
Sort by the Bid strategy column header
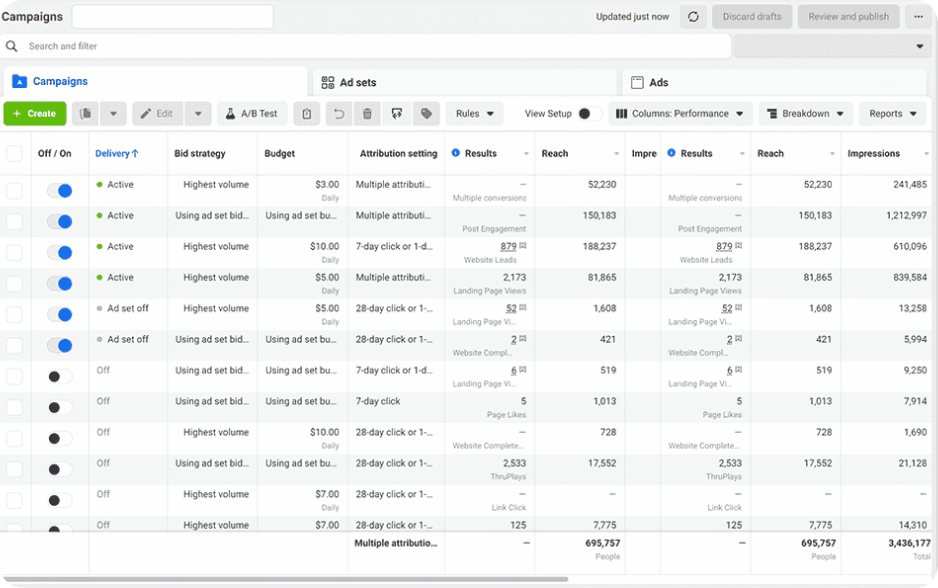pyautogui.click(x=200, y=154)
